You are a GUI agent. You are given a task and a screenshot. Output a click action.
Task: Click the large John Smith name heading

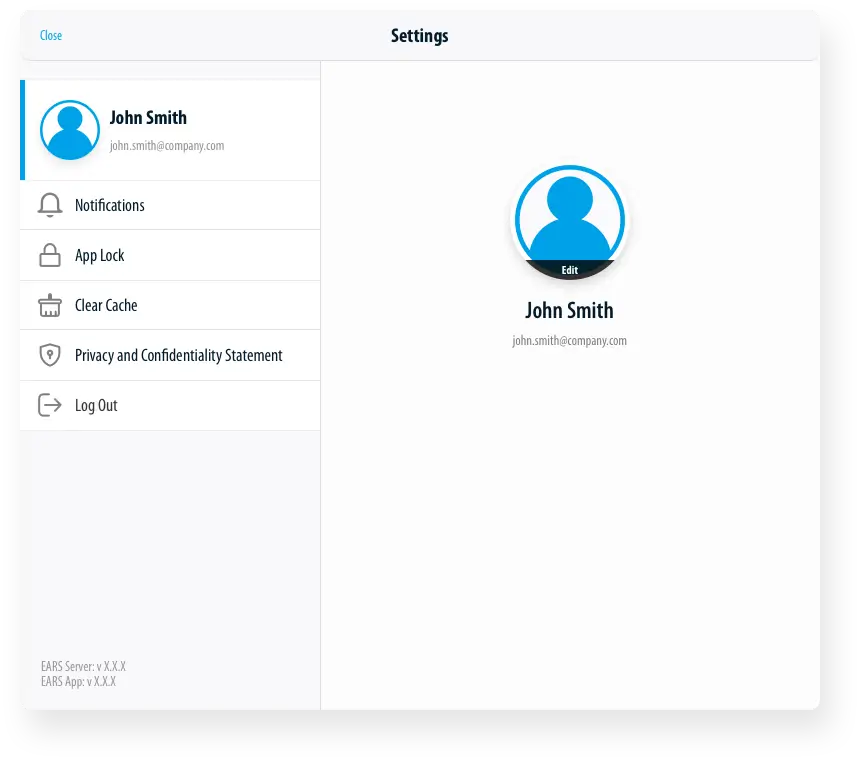tap(569, 310)
